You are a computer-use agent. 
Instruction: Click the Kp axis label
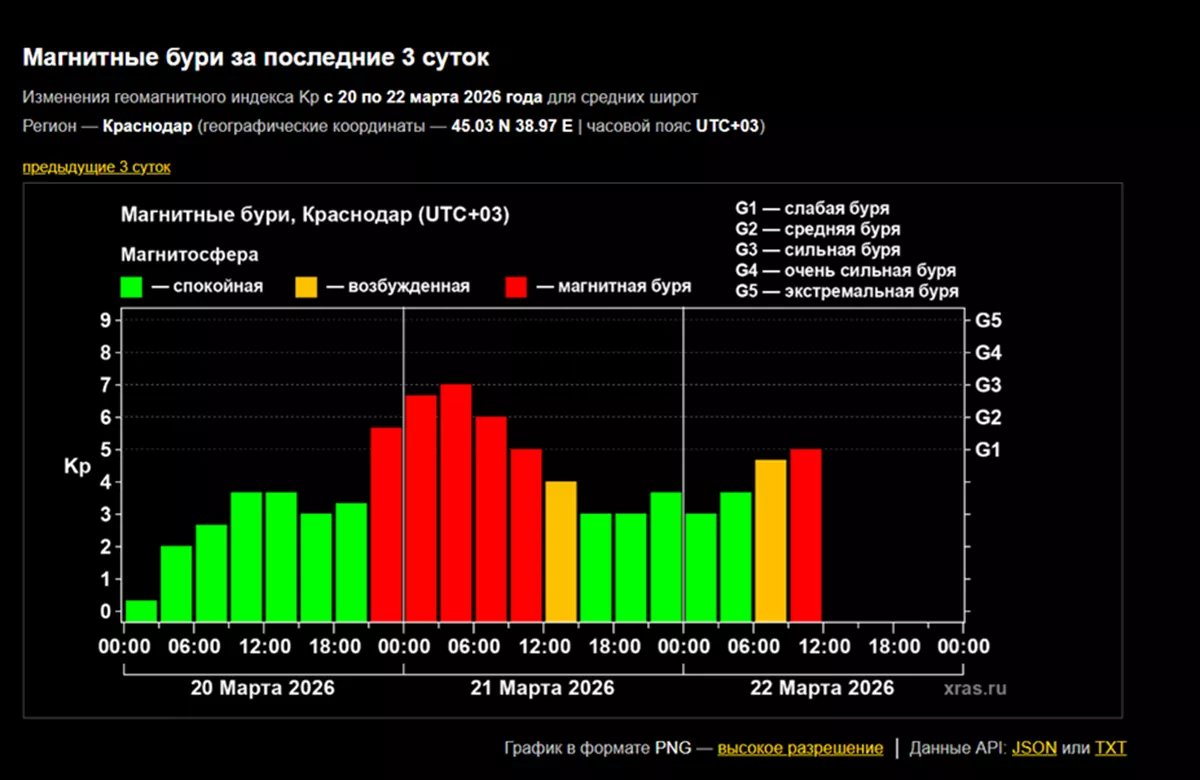coord(77,465)
